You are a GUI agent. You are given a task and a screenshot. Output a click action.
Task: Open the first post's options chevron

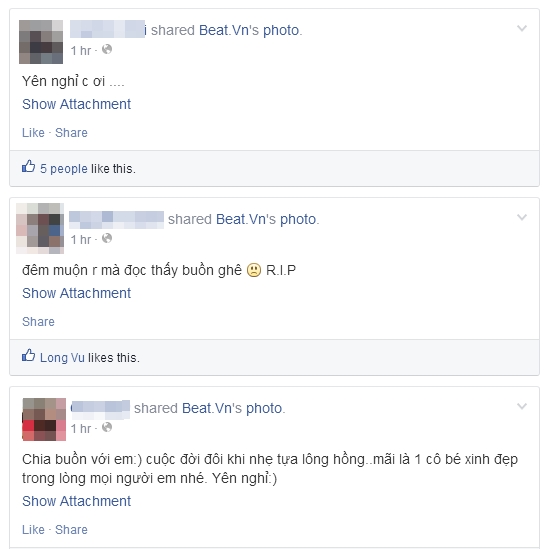[x=522, y=28]
